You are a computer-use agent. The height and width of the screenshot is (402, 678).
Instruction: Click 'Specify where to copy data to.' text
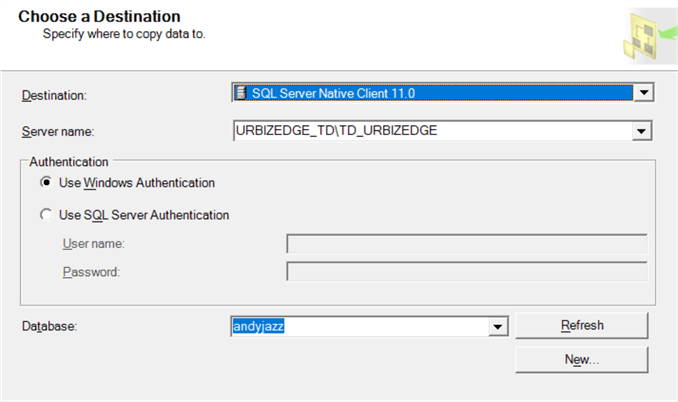pos(124,34)
